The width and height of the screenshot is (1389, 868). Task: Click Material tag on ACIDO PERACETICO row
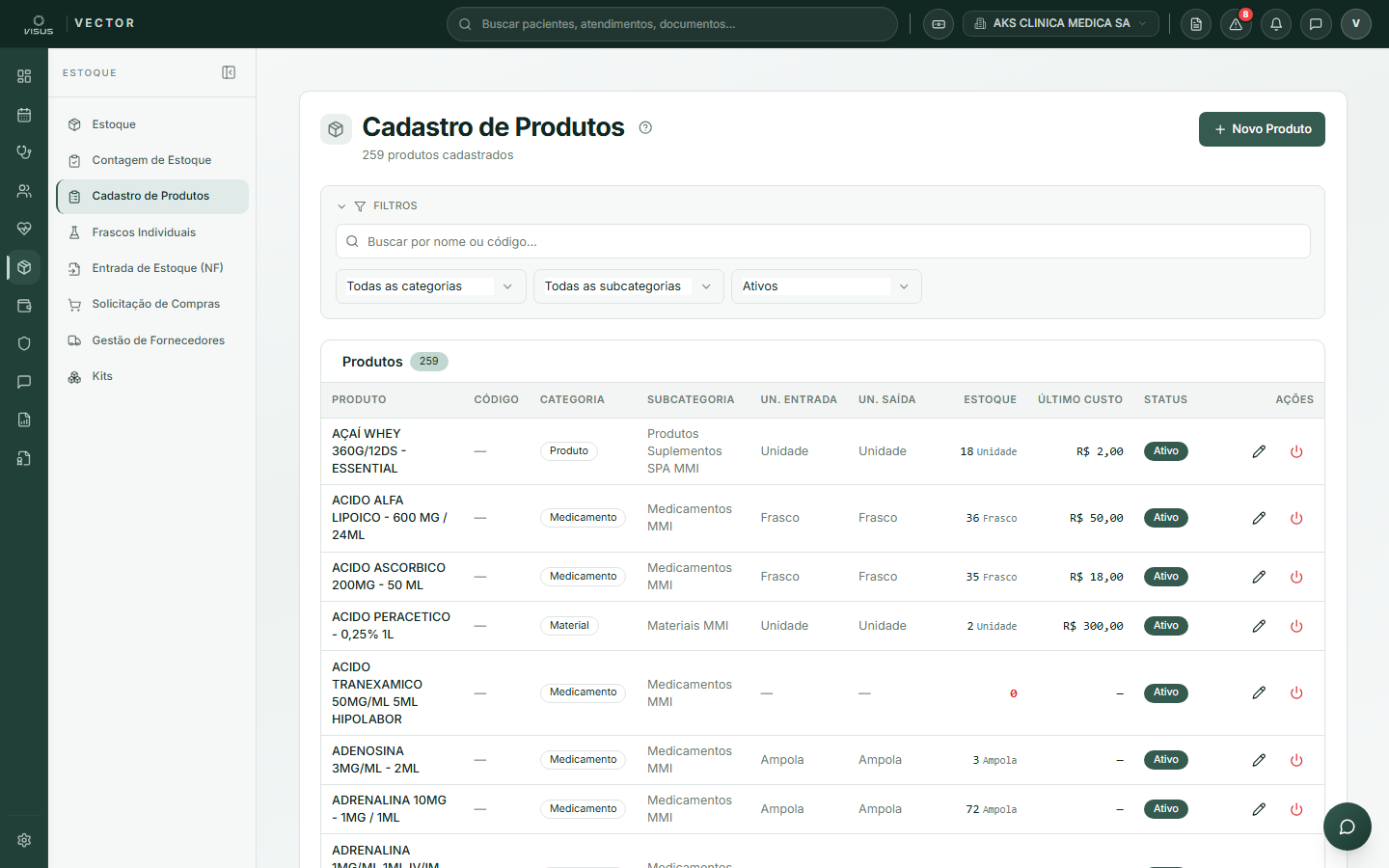[x=569, y=626]
